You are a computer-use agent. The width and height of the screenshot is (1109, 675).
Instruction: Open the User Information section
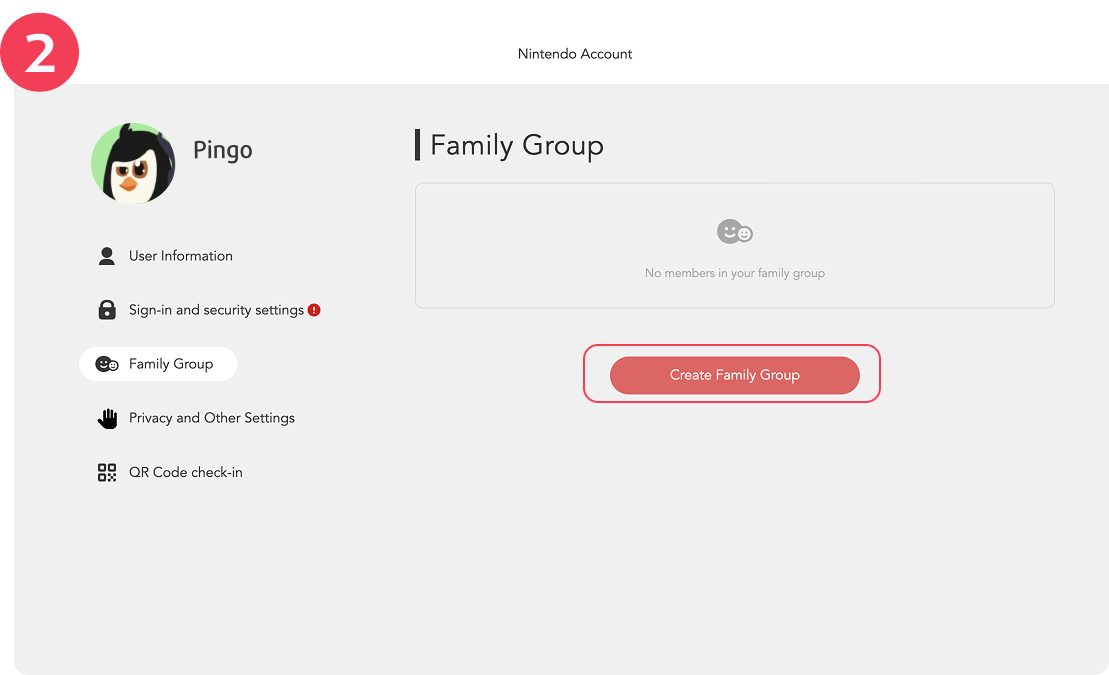click(x=180, y=256)
